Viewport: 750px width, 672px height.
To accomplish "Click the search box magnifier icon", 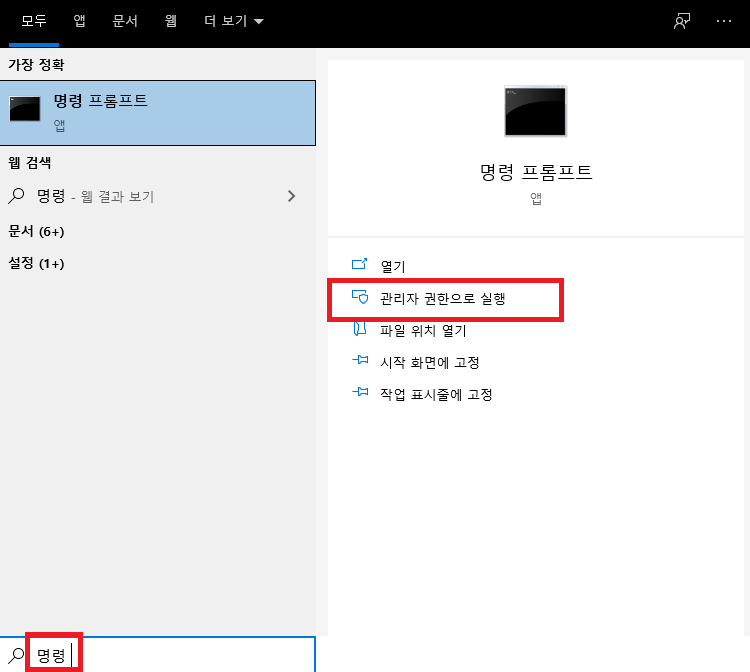I will pos(16,655).
